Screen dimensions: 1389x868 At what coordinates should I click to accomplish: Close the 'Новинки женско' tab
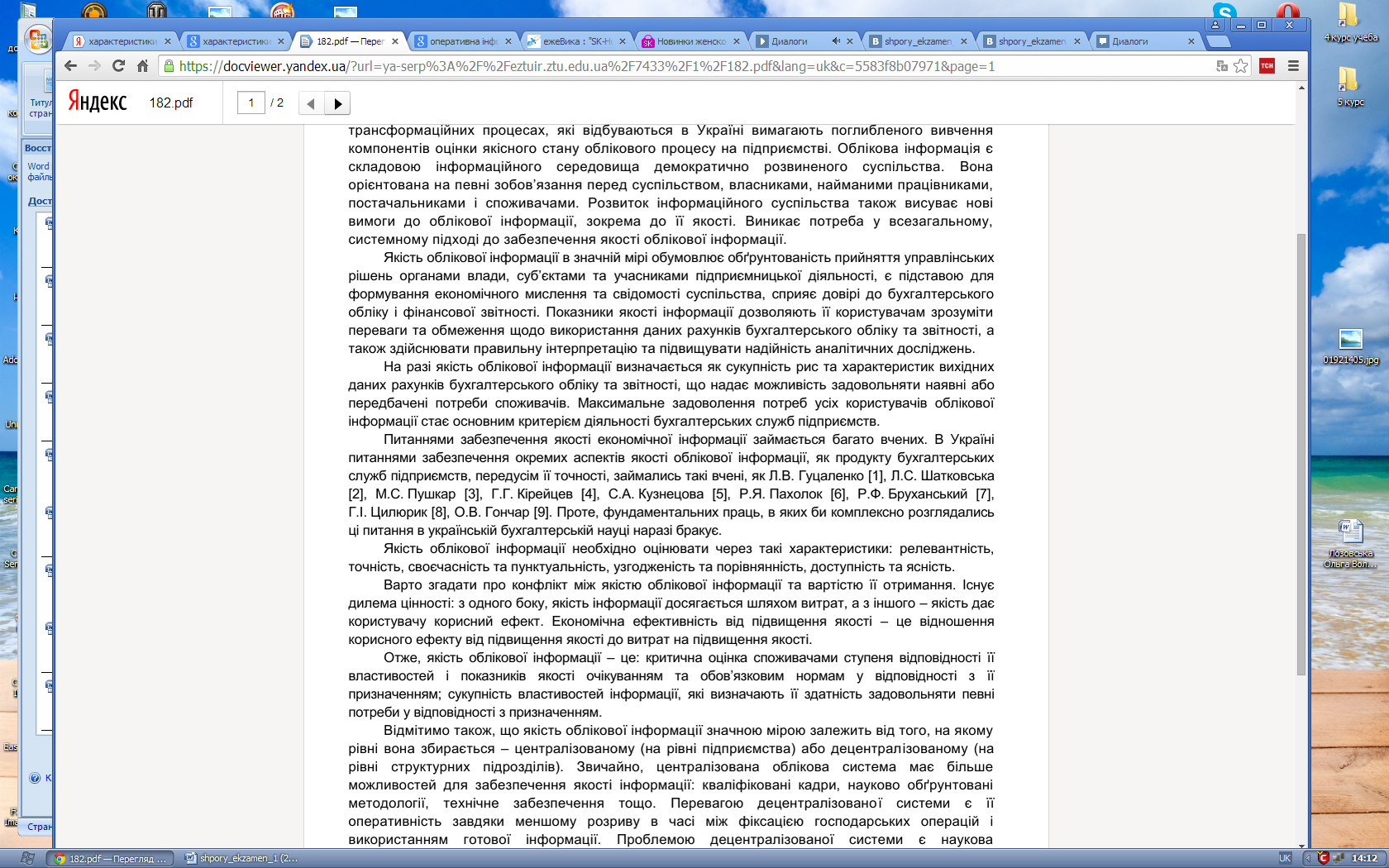pos(736,41)
